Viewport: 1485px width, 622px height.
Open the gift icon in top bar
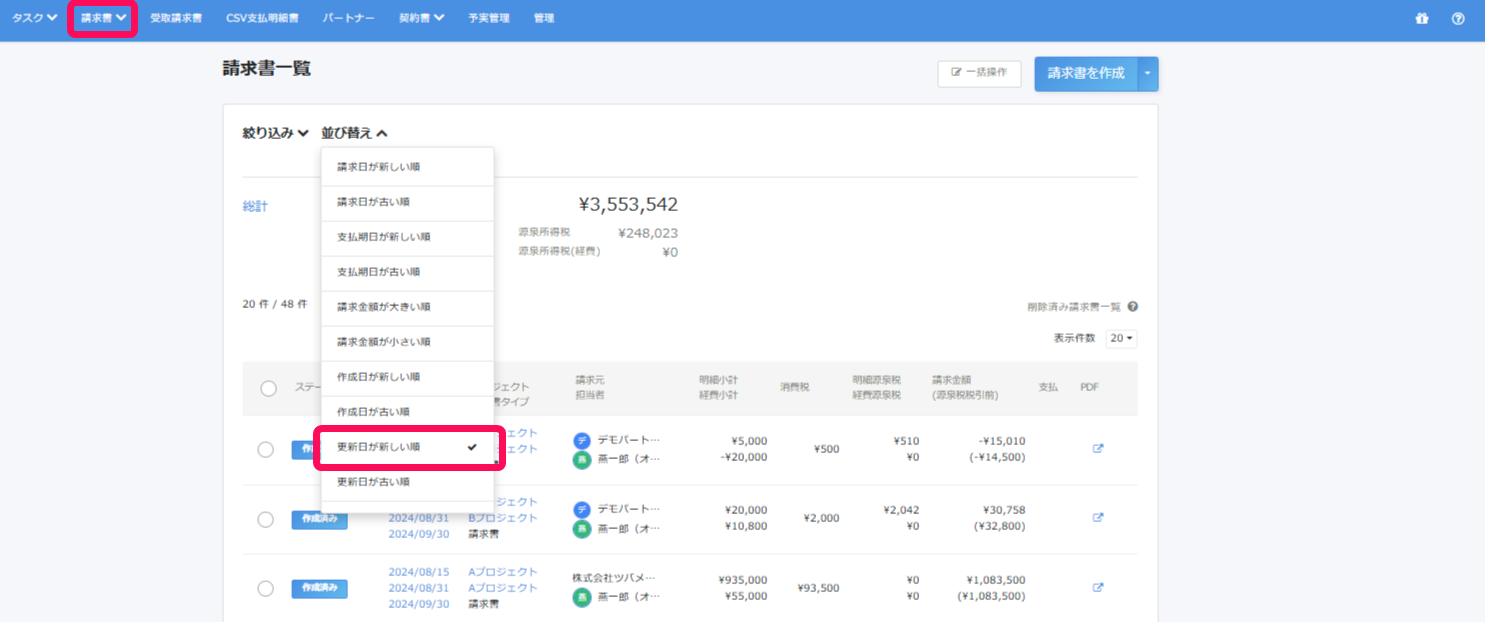pyautogui.click(x=1422, y=18)
